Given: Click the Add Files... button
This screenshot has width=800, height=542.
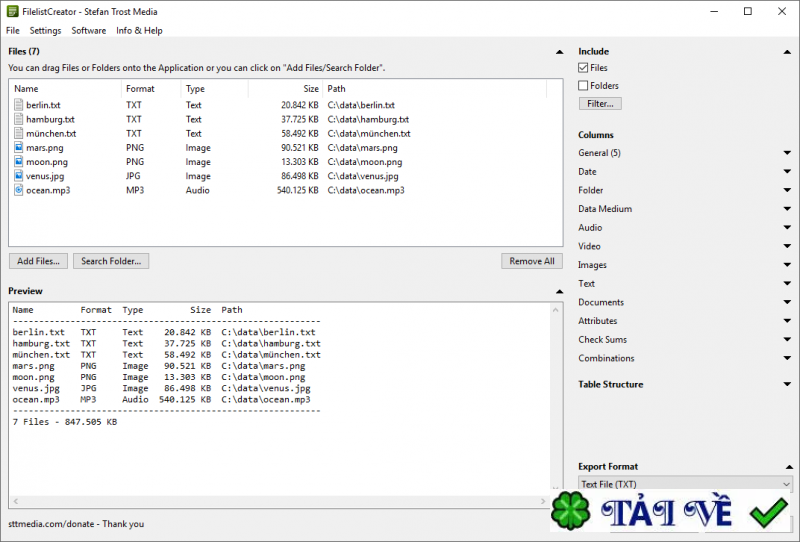Looking at the screenshot, I should [x=38, y=261].
